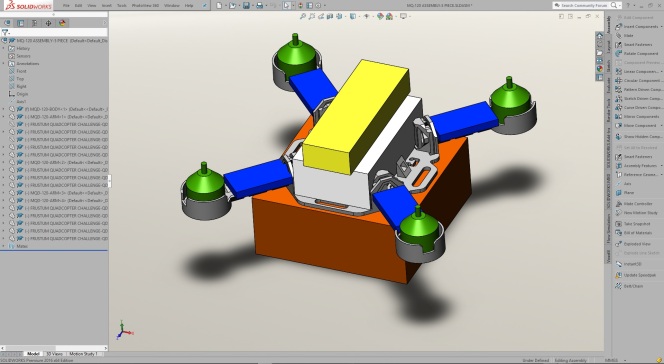Select the Belt/Chain tool
This screenshot has height=364, width=664.
(x=629, y=286)
